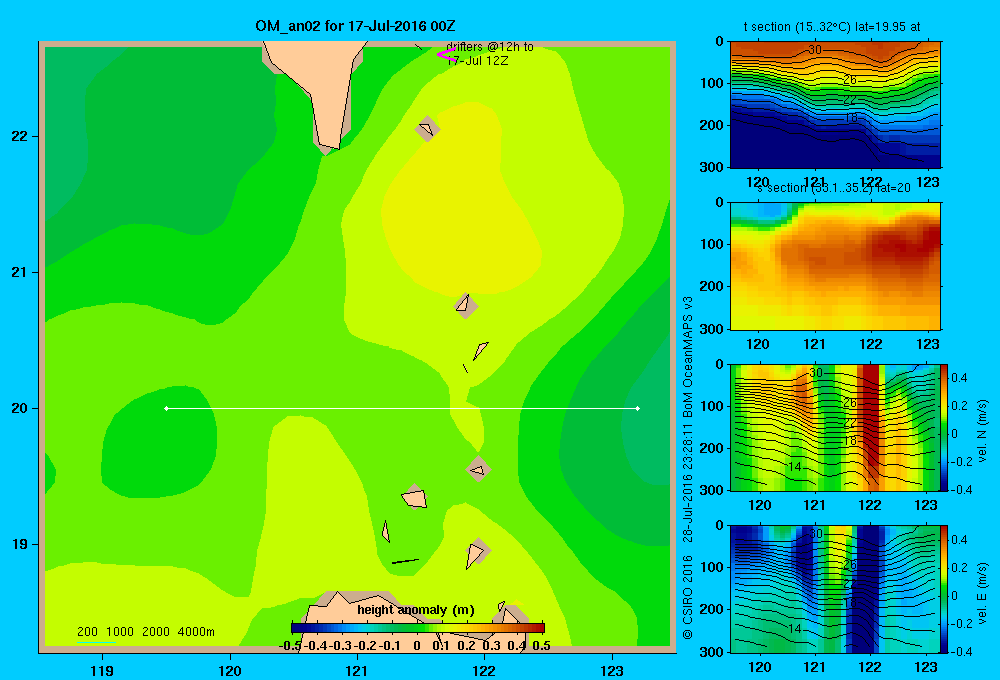Screen dimensions: 1000x680
Task: Click the 0.4 tick on vel. N color bar
Action: (960, 378)
